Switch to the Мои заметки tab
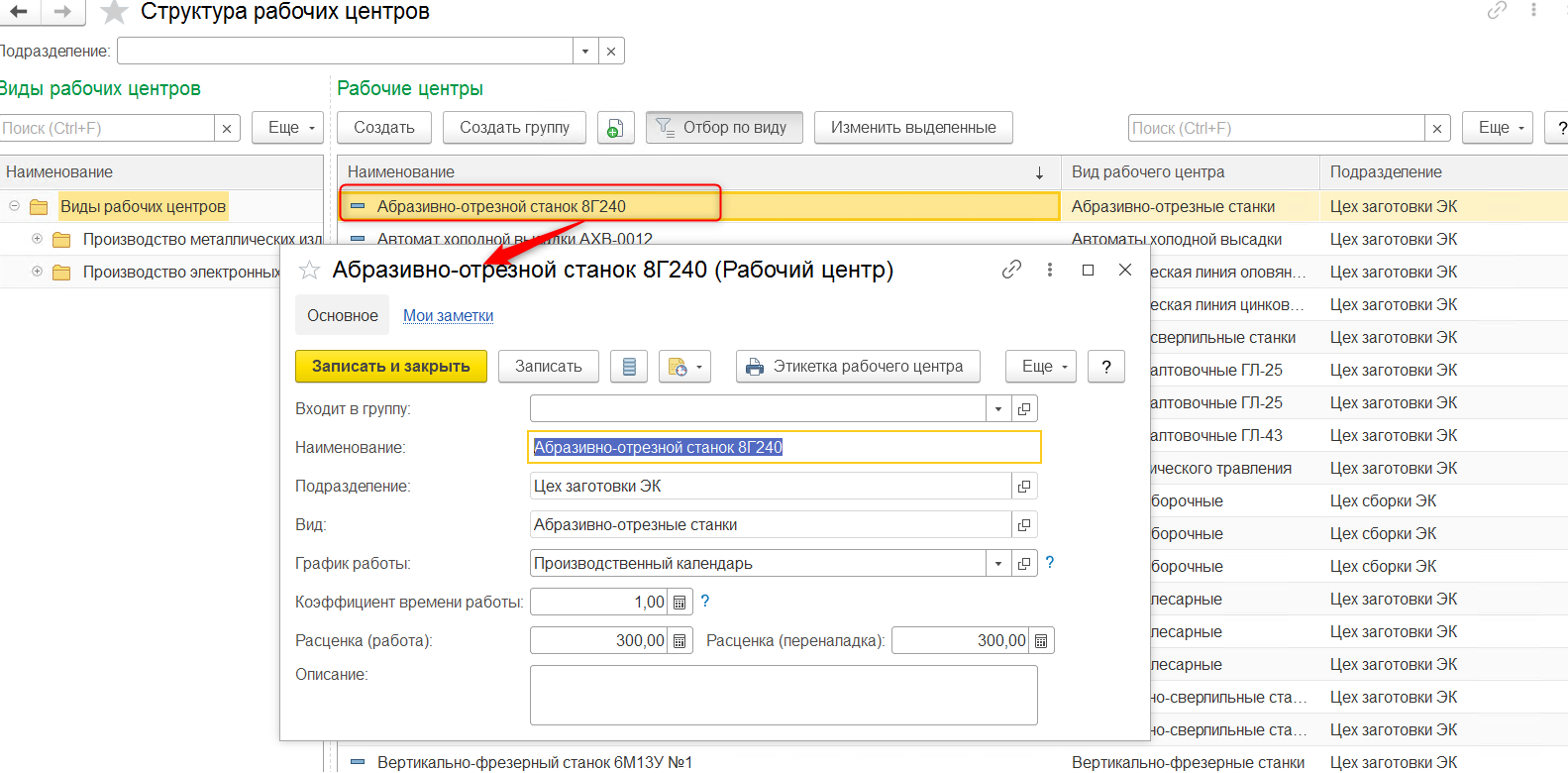Image resolution: width=1568 pixels, height=773 pixels. [x=448, y=316]
